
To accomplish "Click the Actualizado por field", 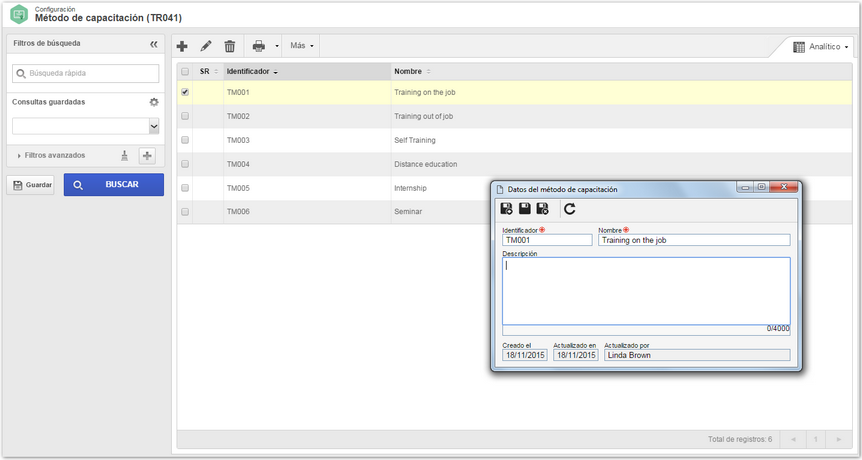I will [x=697, y=355].
